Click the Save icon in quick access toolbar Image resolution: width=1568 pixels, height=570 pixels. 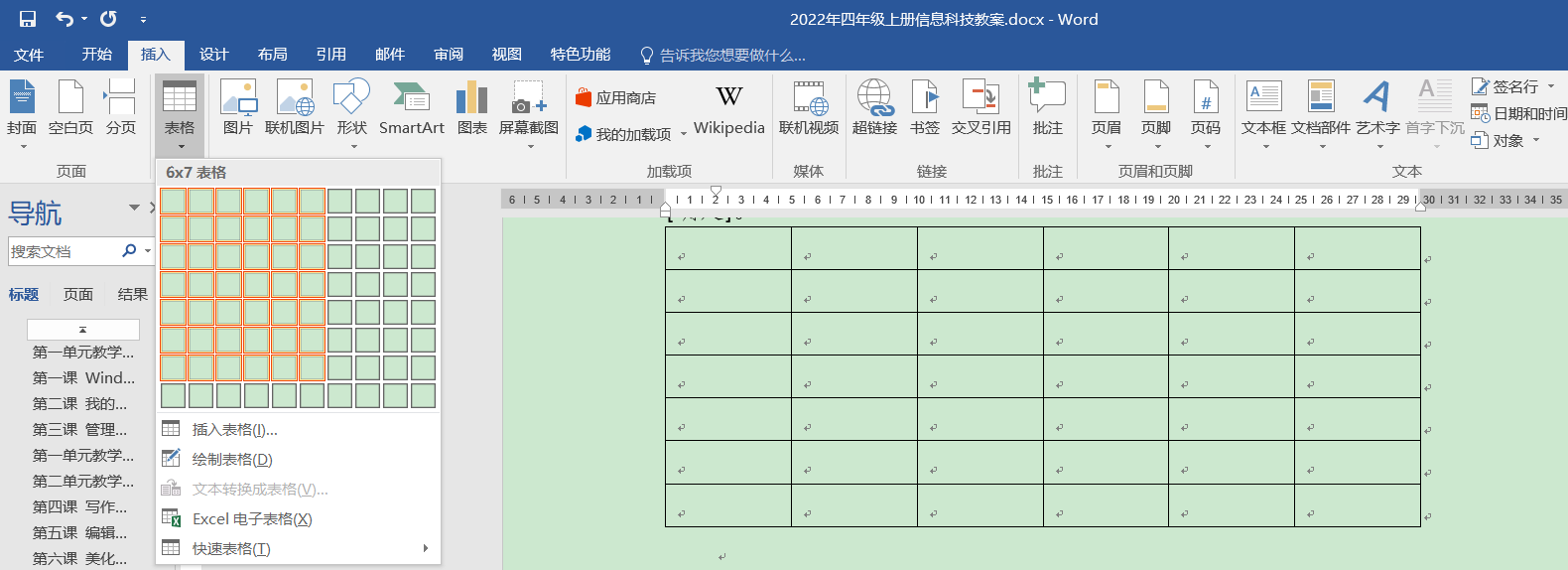(x=28, y=19)
